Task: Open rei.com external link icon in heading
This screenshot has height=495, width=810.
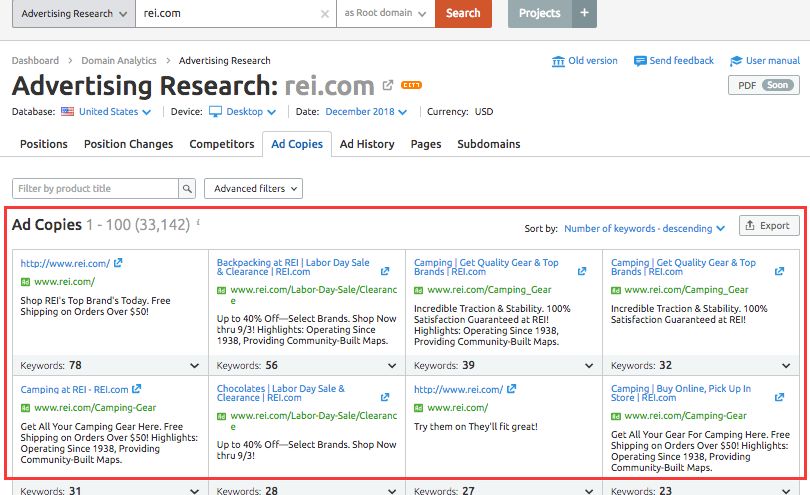Action: pyautogui.click(x=388, y=85)
